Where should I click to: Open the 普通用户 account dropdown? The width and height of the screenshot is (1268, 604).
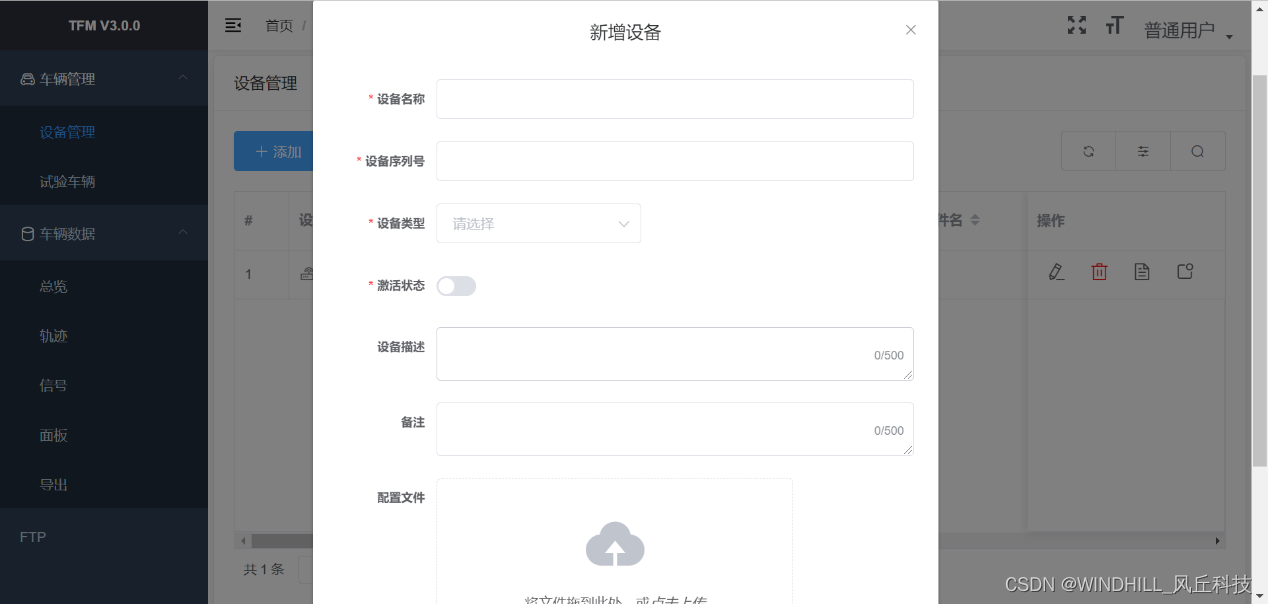(x=1188, y=31)
